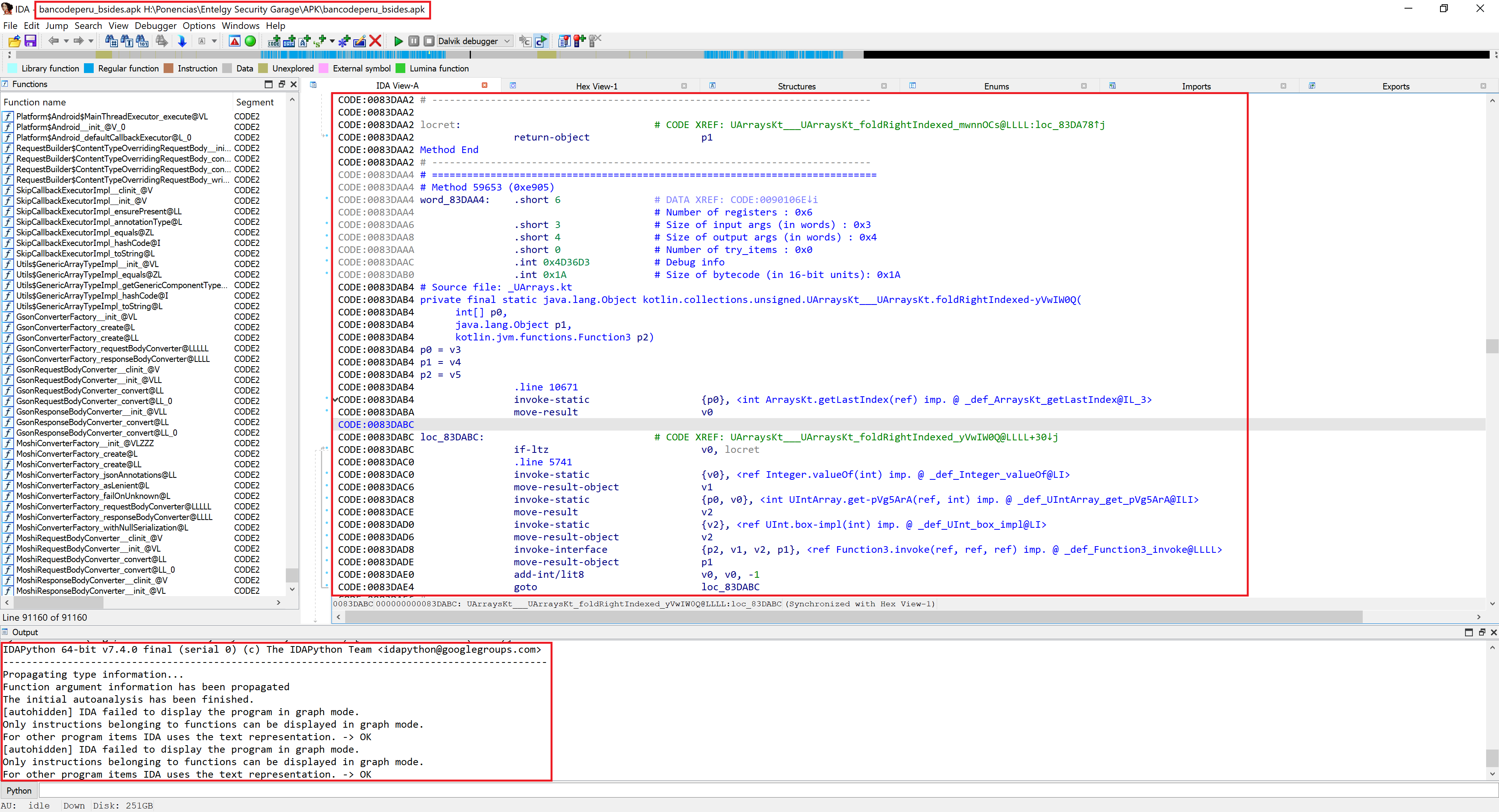The image size is (1499, 812).
Task: Stop the debugger process
Action: (429, 41)
